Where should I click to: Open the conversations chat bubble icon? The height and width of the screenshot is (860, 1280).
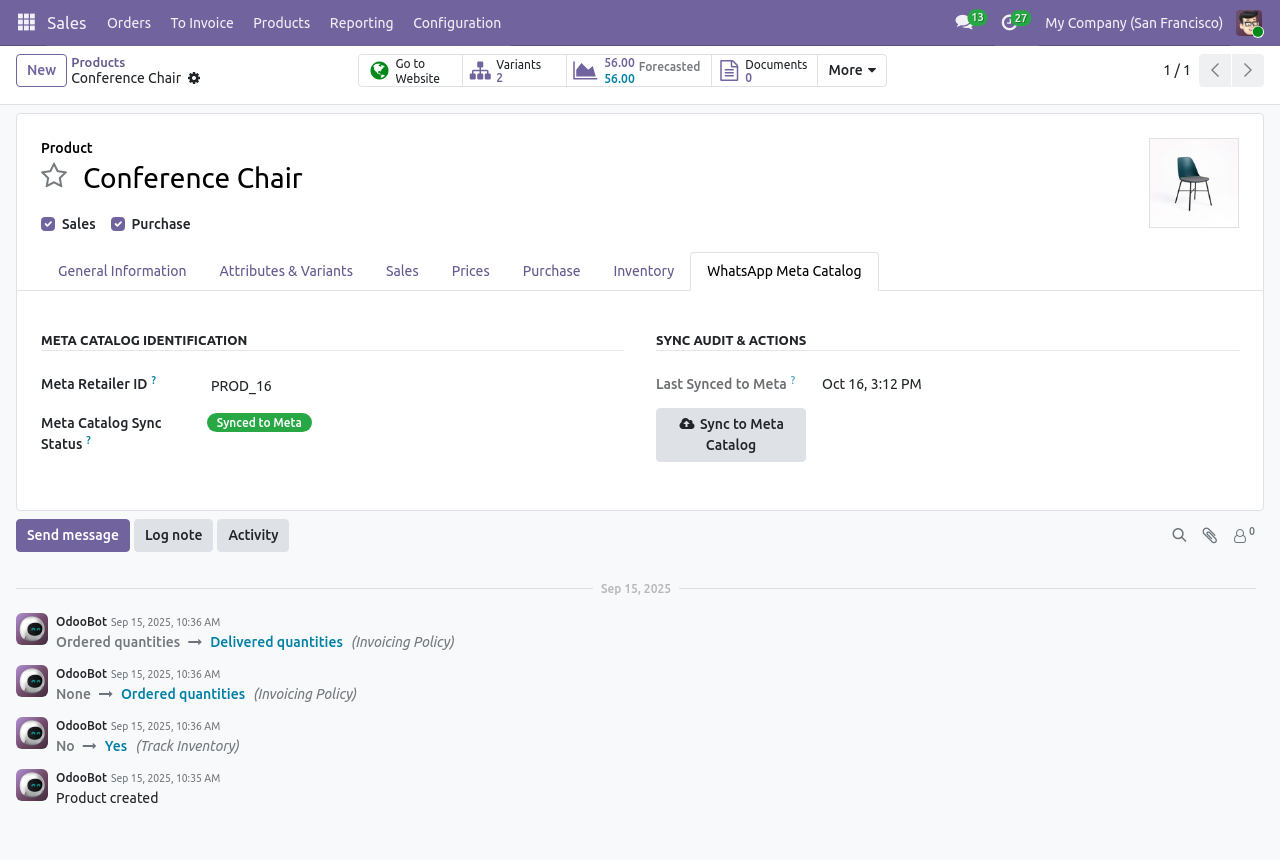coord(964,22)
